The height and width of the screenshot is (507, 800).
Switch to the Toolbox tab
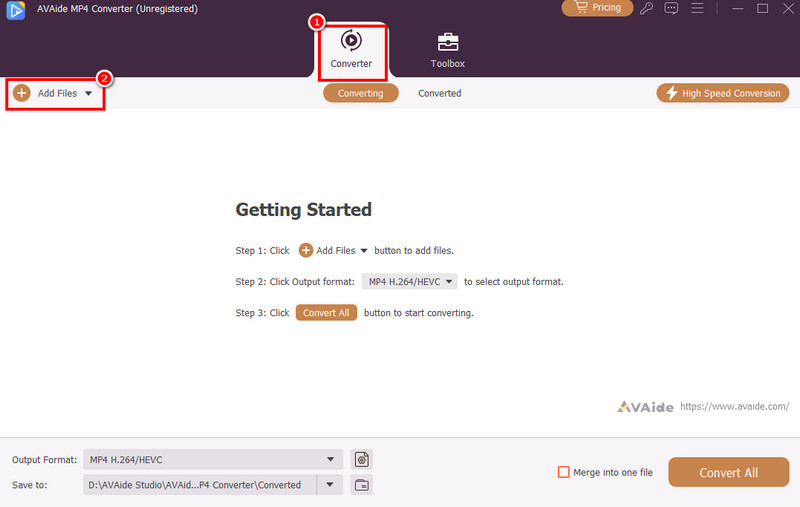pyautogui.click(x=447, y=49)
